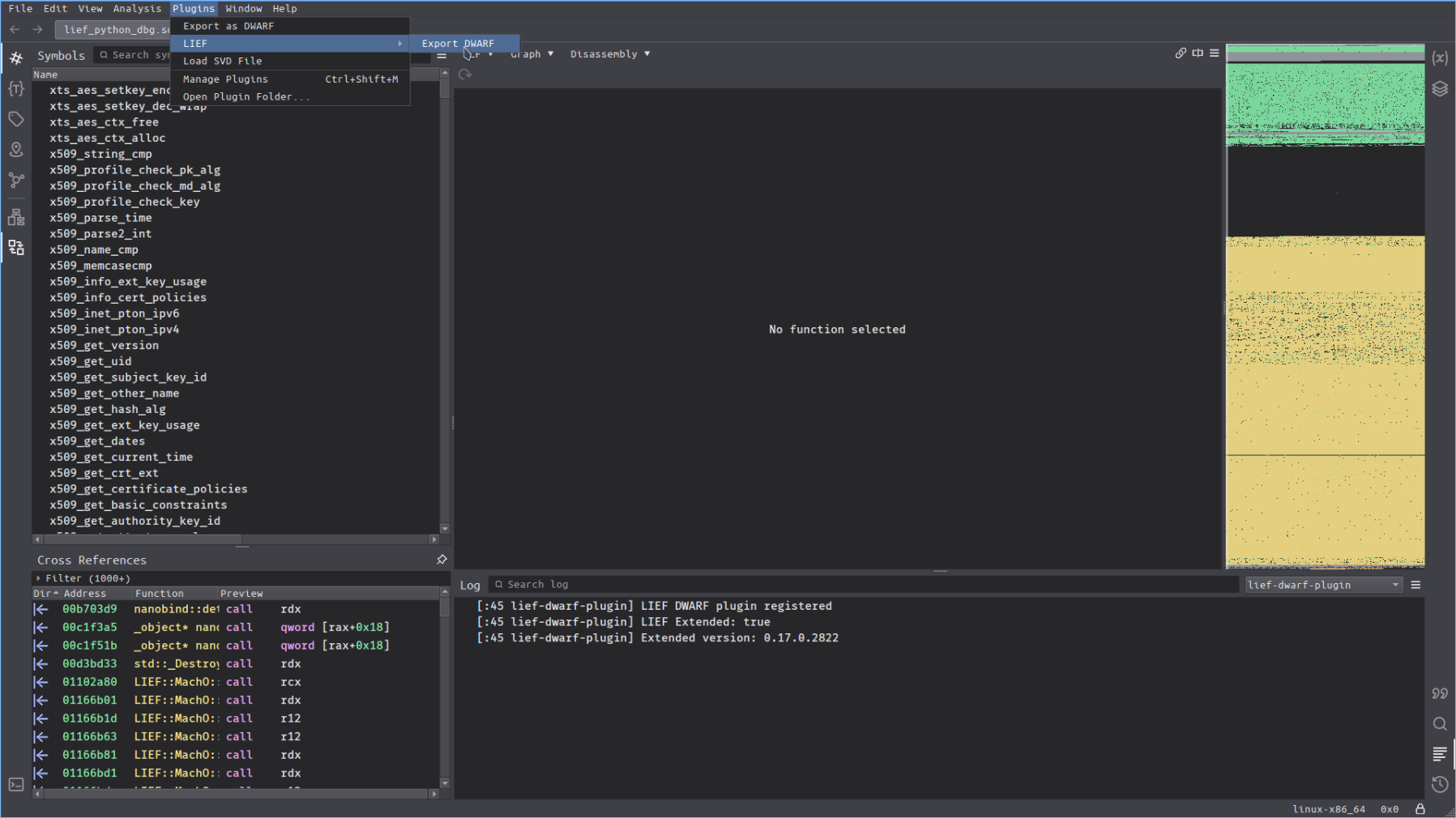The height and width of the screenshot is (818, 1456).
Task: Open the stacked layers sidebar icon
Action: 1440,88
